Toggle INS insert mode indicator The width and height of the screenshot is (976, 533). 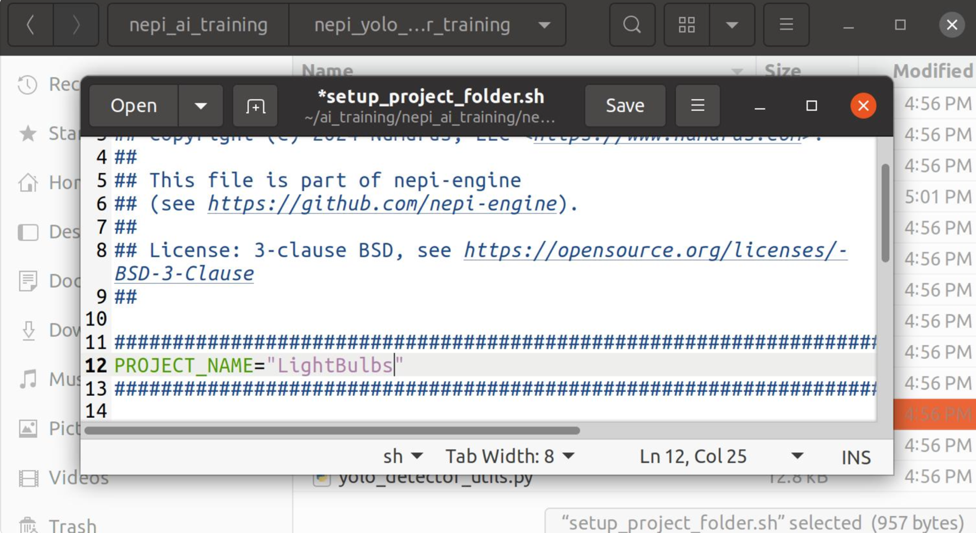click(x=855, y=457)
